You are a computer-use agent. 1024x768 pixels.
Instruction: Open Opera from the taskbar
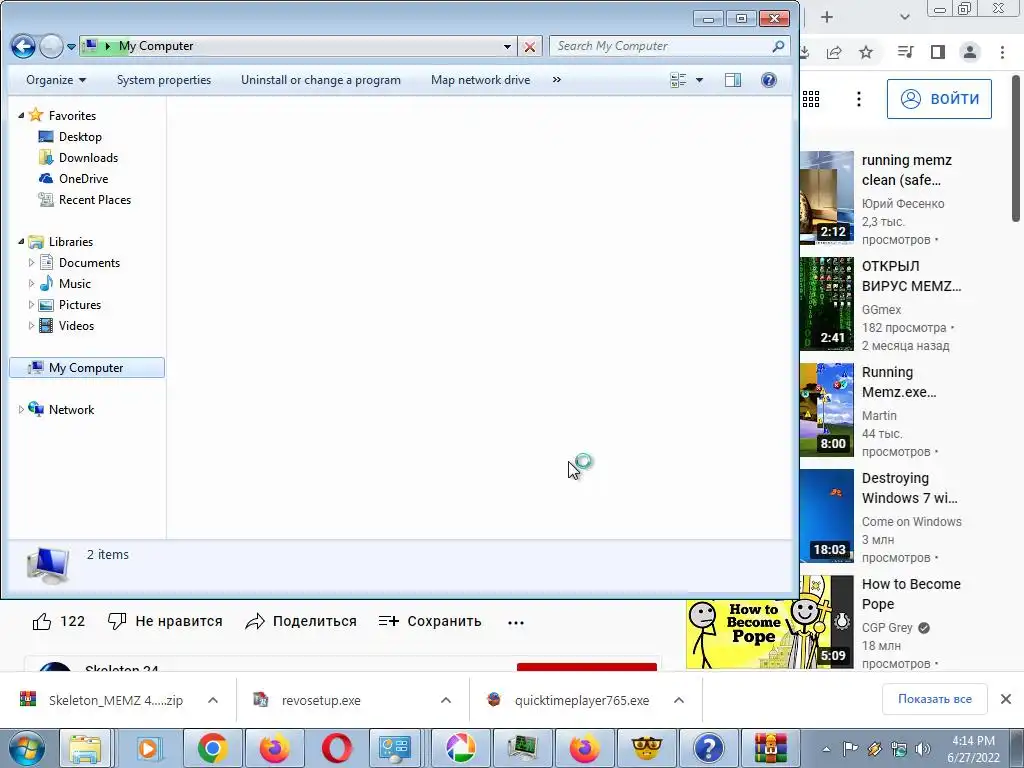(x=337, y=748)
